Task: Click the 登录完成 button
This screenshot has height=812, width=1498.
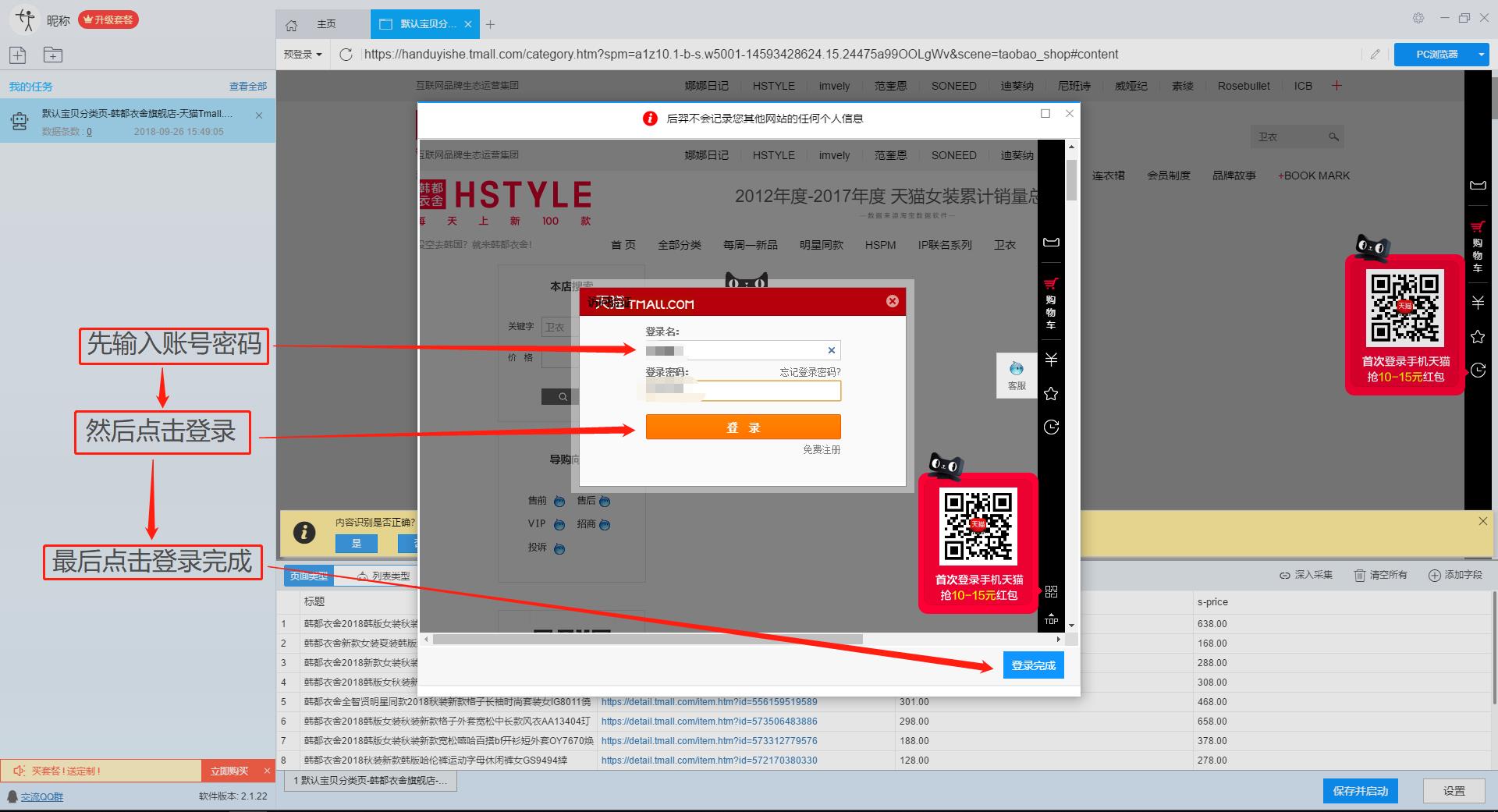Action: click(x=1033, y=665)
